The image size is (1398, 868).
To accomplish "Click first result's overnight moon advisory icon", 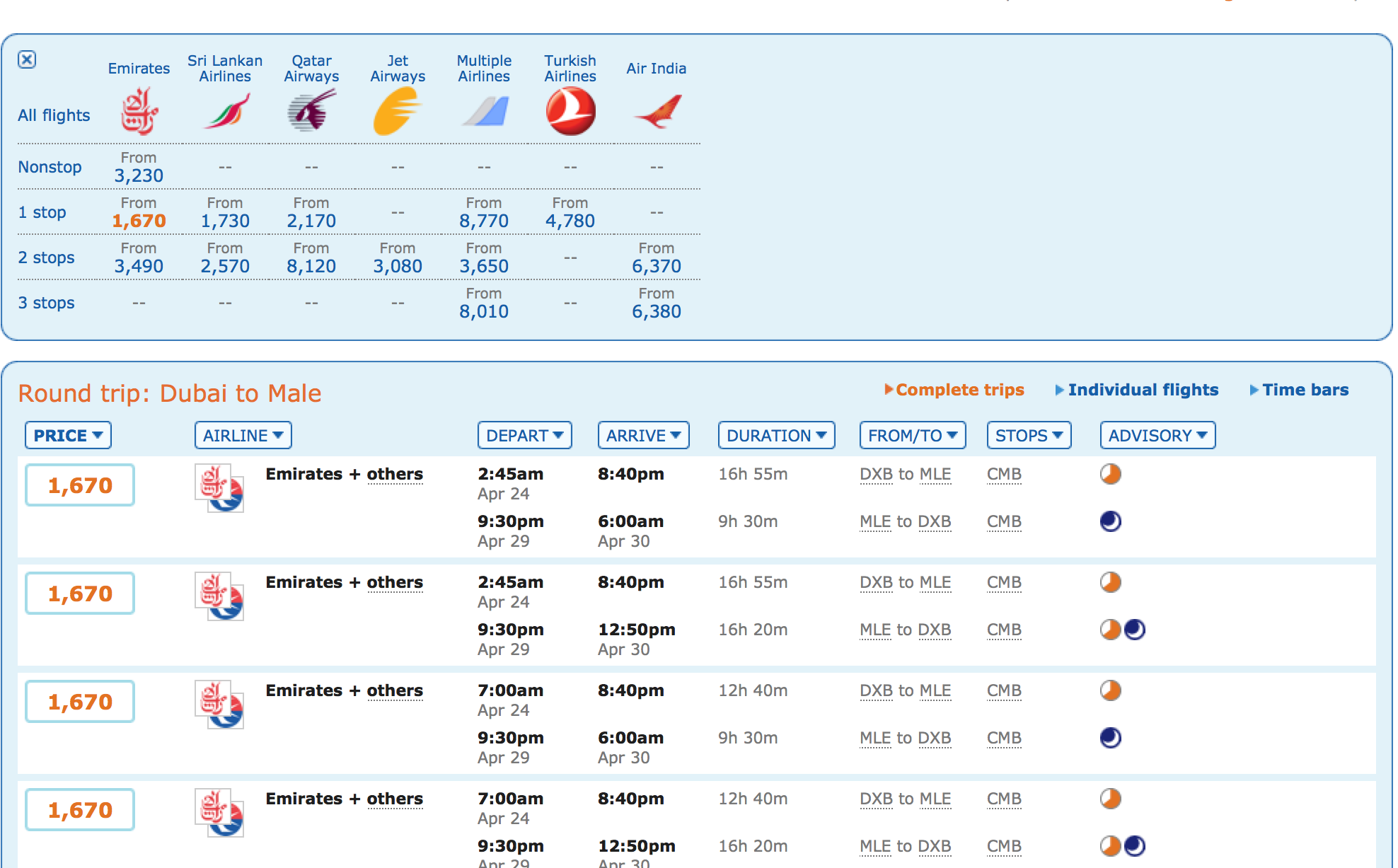I will 1110,521.
